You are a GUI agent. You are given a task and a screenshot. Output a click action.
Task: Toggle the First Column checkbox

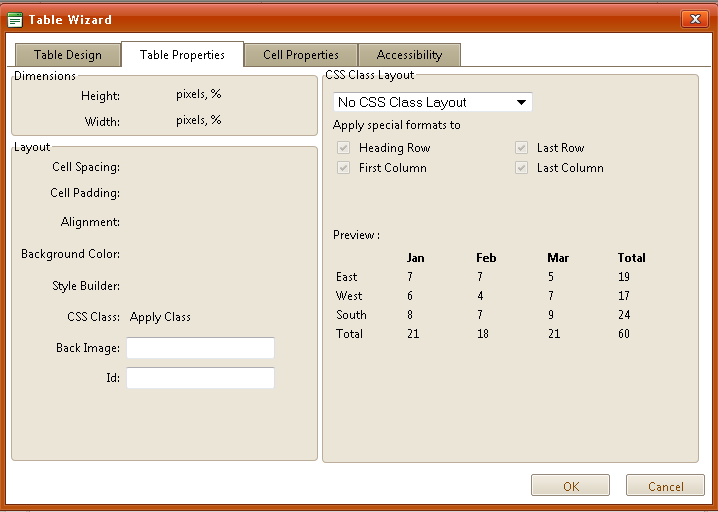pos(344,168)
